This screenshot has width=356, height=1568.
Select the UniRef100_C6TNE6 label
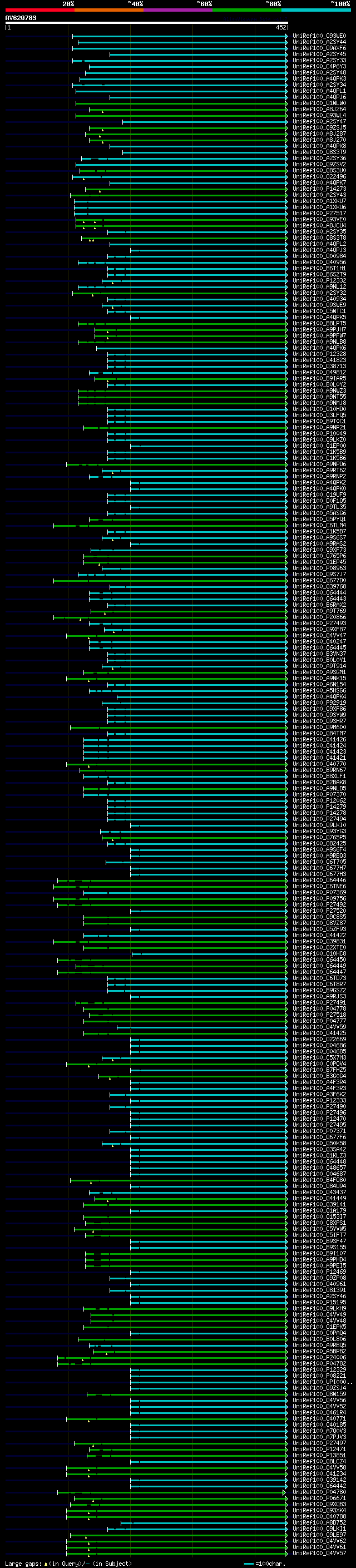coord(319,886)
